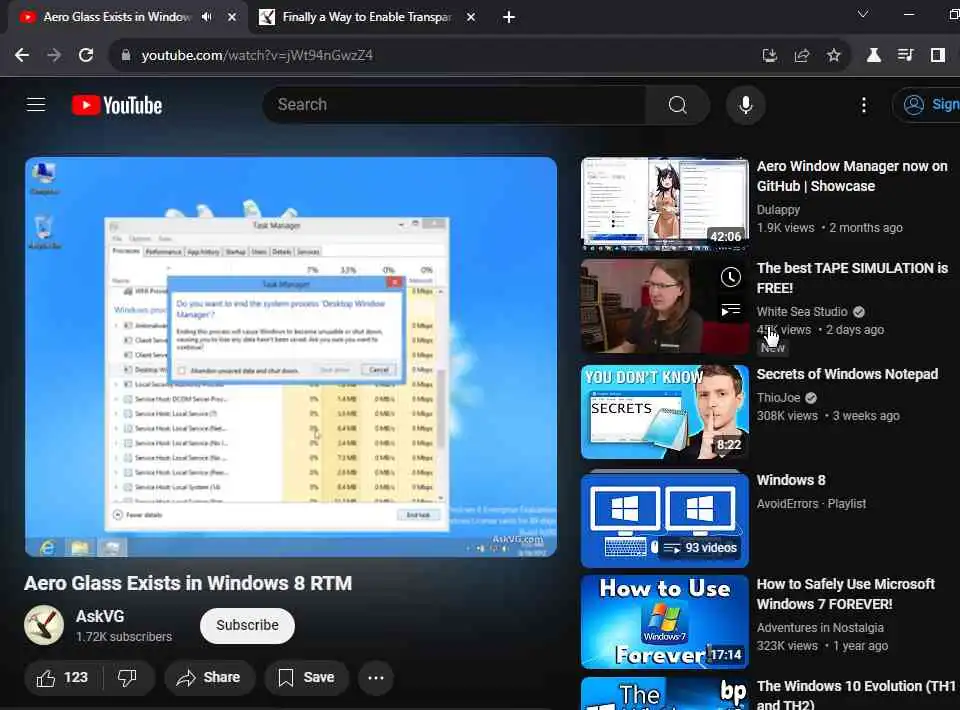Switch to Finally a Way to Enable tab
Viewport: 960px width, 710px height.
point(367,17)
